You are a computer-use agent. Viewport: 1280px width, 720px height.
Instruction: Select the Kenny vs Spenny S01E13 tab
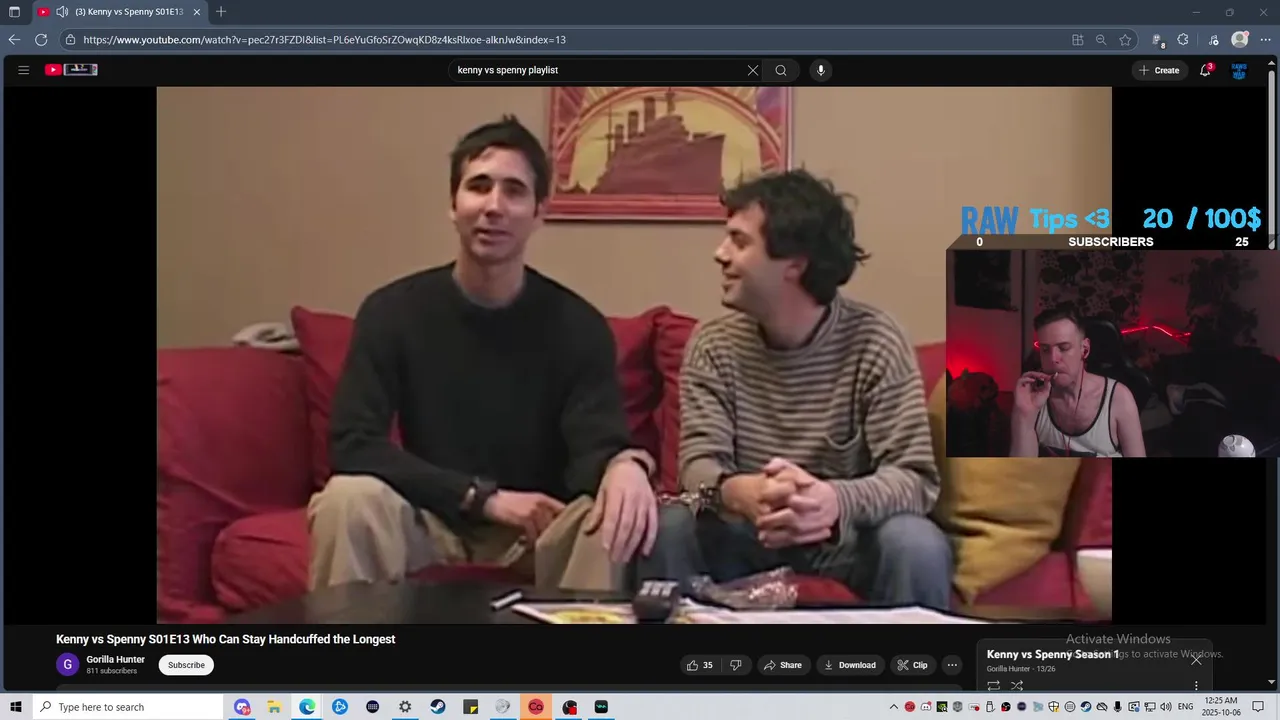(120, 12)
